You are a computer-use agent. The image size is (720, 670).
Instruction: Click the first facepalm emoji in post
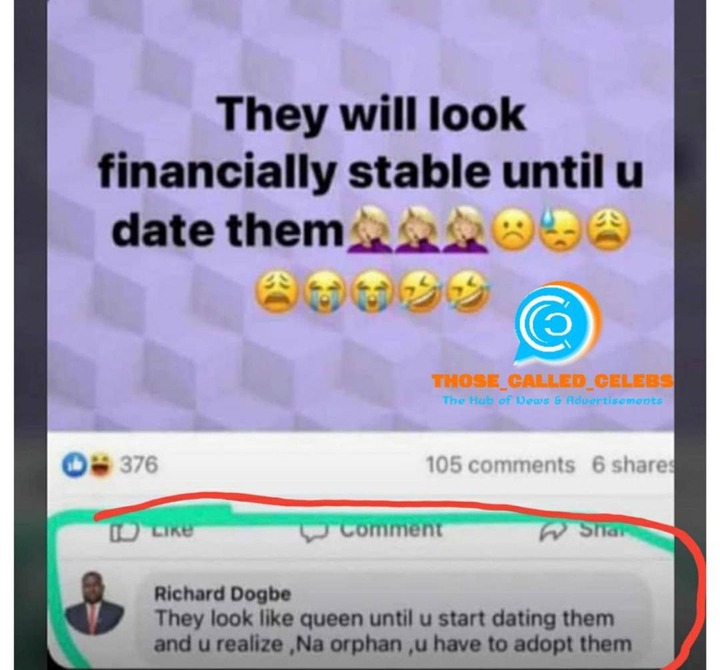(x=370, y=229)
